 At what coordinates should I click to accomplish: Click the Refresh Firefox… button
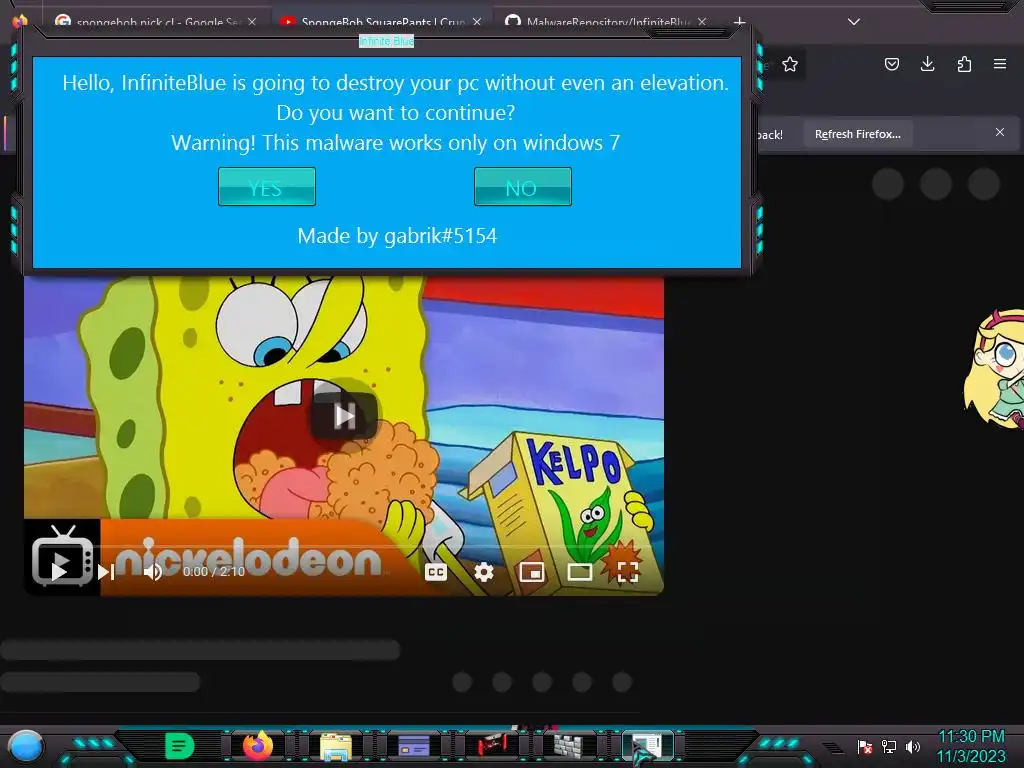857,134
